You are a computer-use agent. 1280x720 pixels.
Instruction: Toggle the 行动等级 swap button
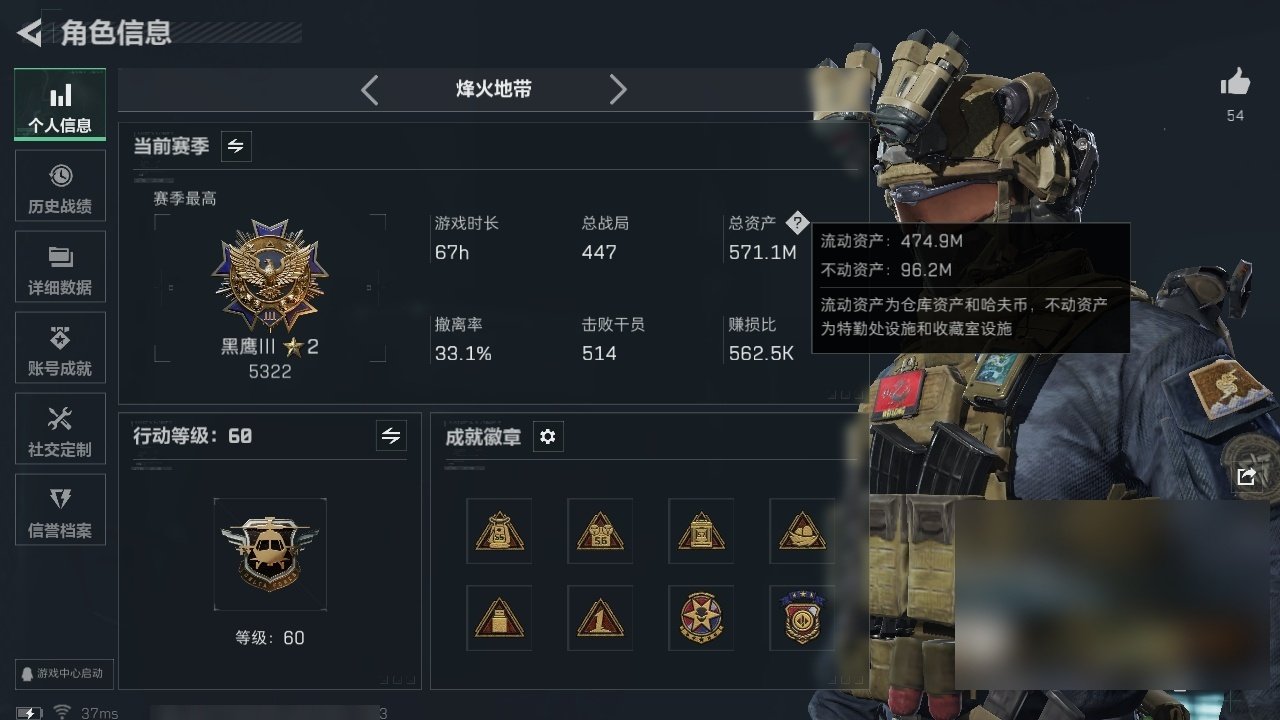tap(391, 436)
